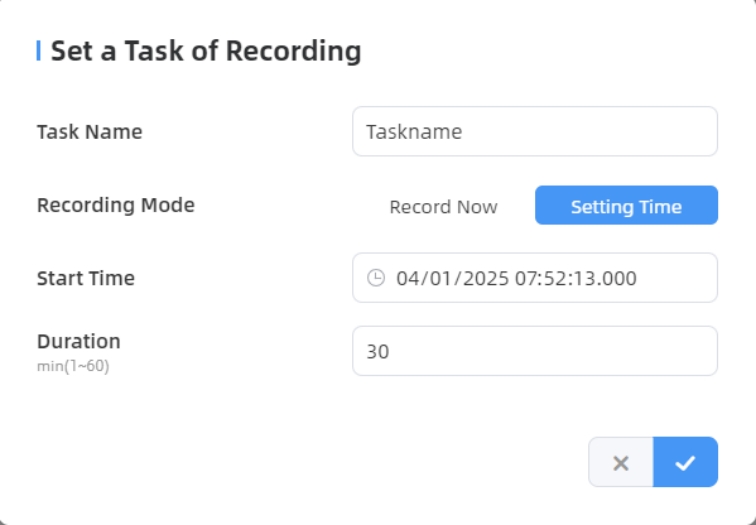756x525 pixels.
Task: Open the Start Time date-time picker field
Action: coord(535,278)
